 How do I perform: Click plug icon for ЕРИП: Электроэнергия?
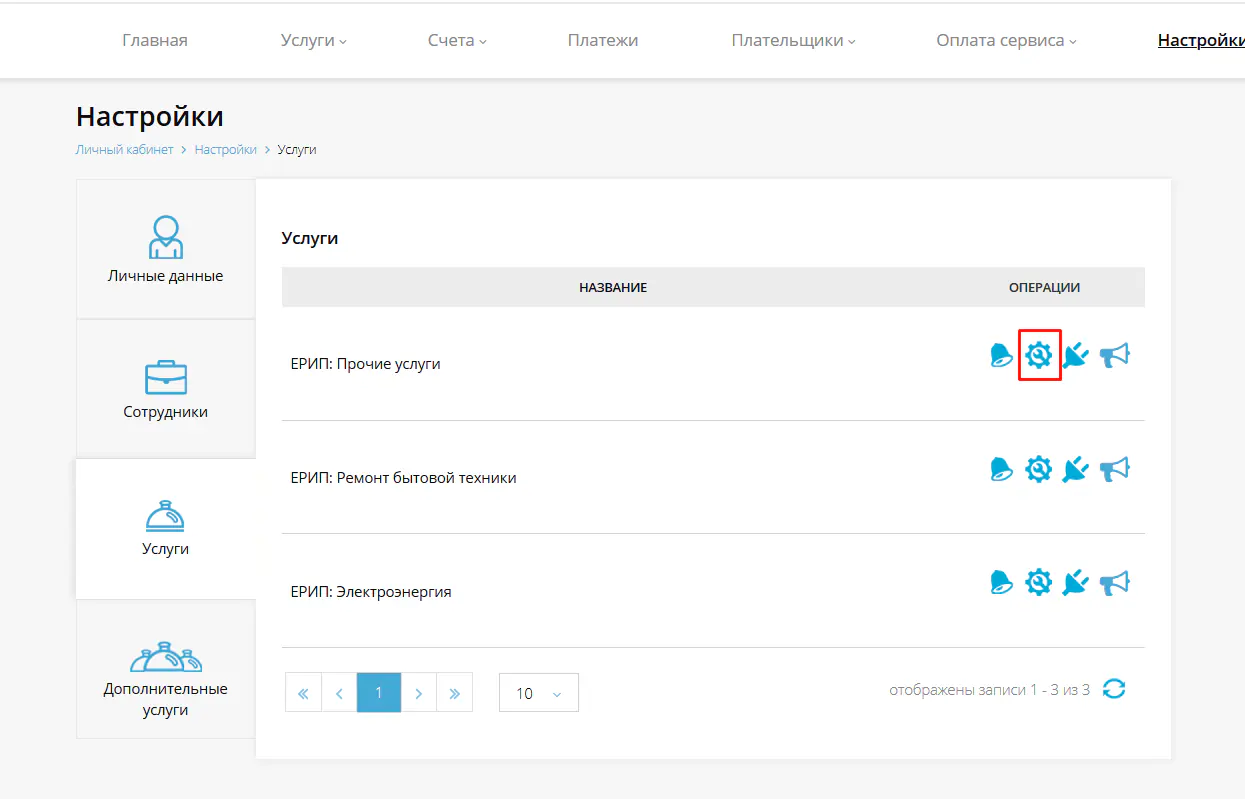[1075, 582]
